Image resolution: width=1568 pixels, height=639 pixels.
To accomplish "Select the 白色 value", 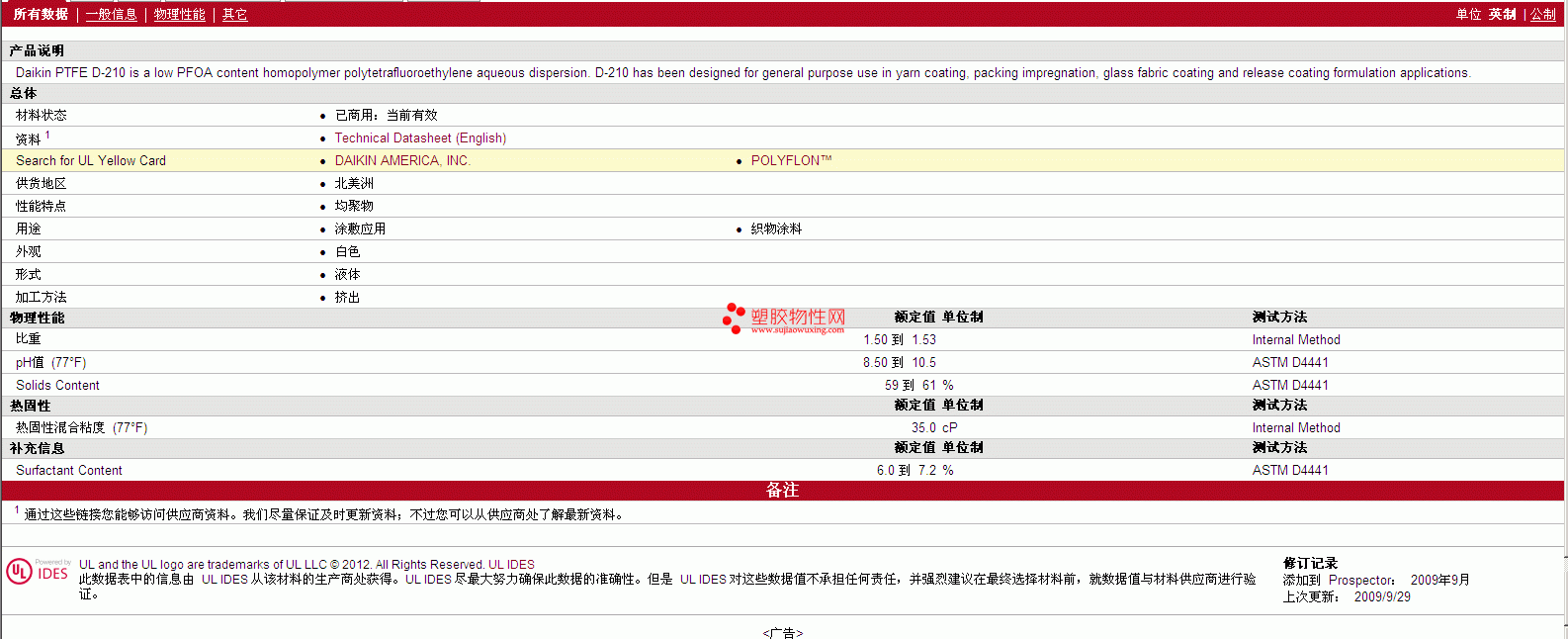I will 347,251.
